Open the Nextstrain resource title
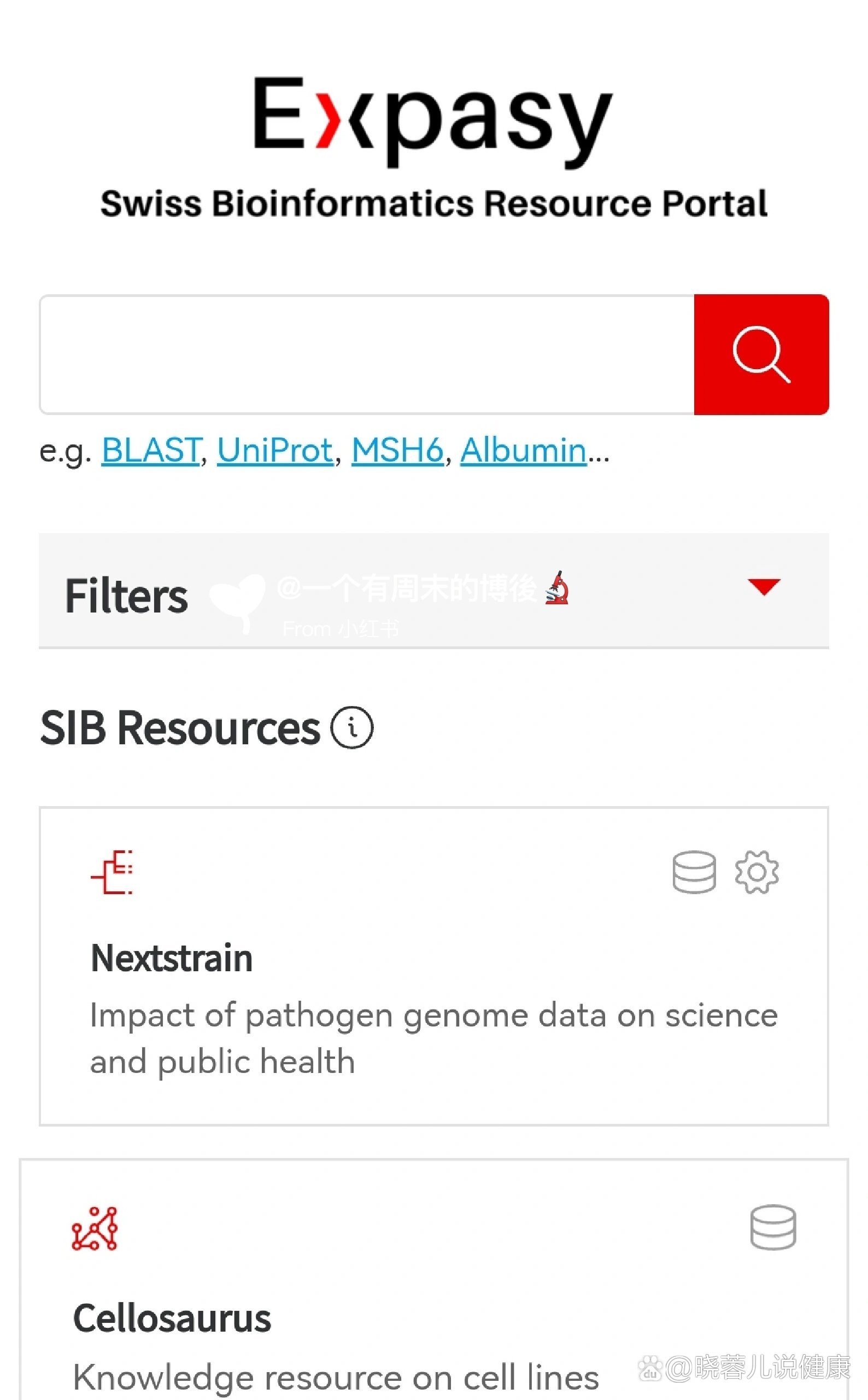The width and height of the screenshot is (868, 1400). 172,959
